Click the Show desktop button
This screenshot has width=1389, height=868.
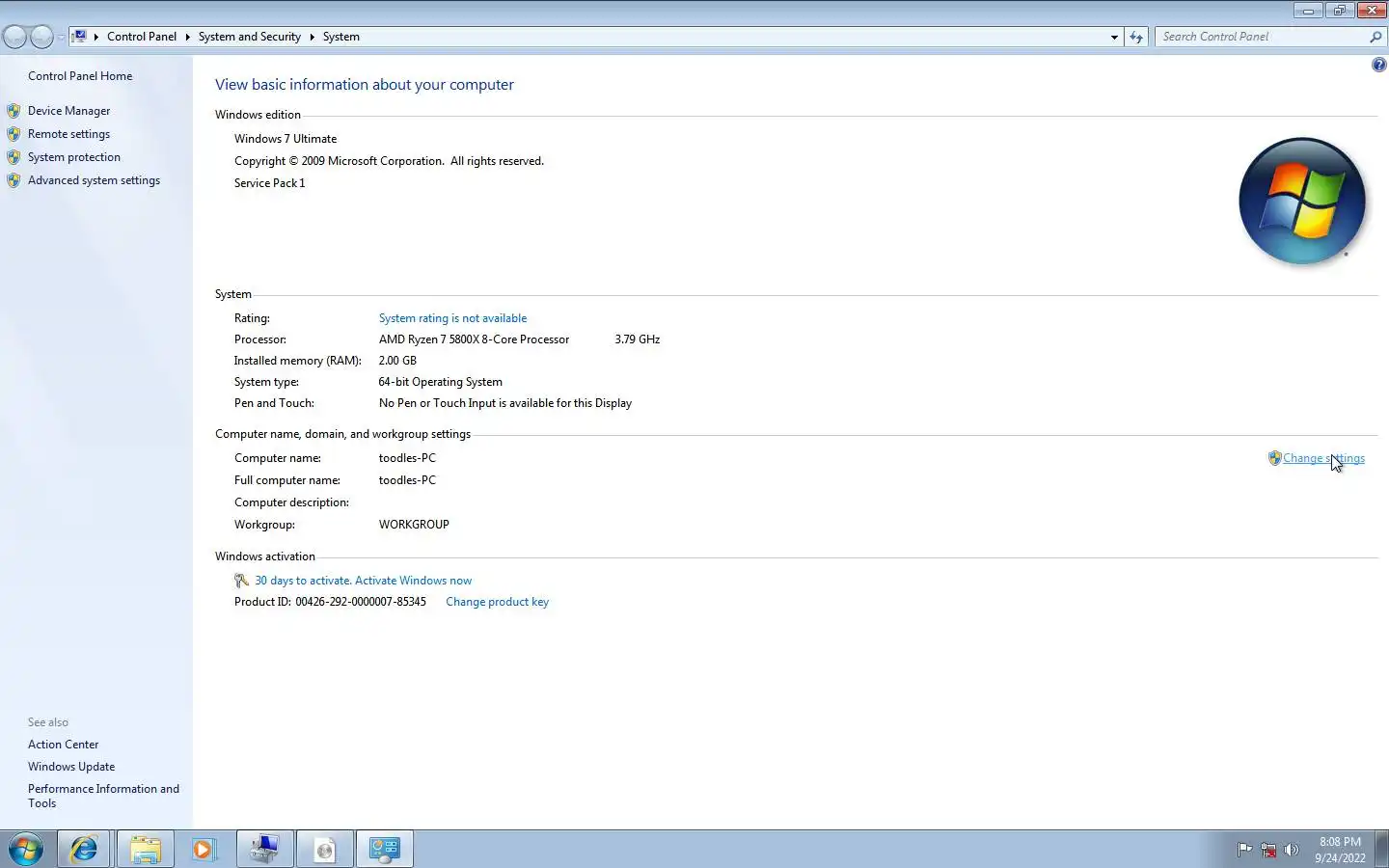[x=1381, y=849]
